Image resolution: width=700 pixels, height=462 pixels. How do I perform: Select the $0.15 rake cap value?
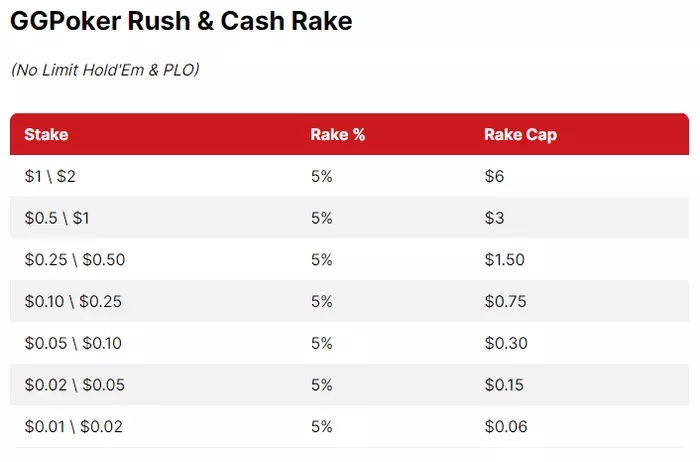(x=505, y=385)
